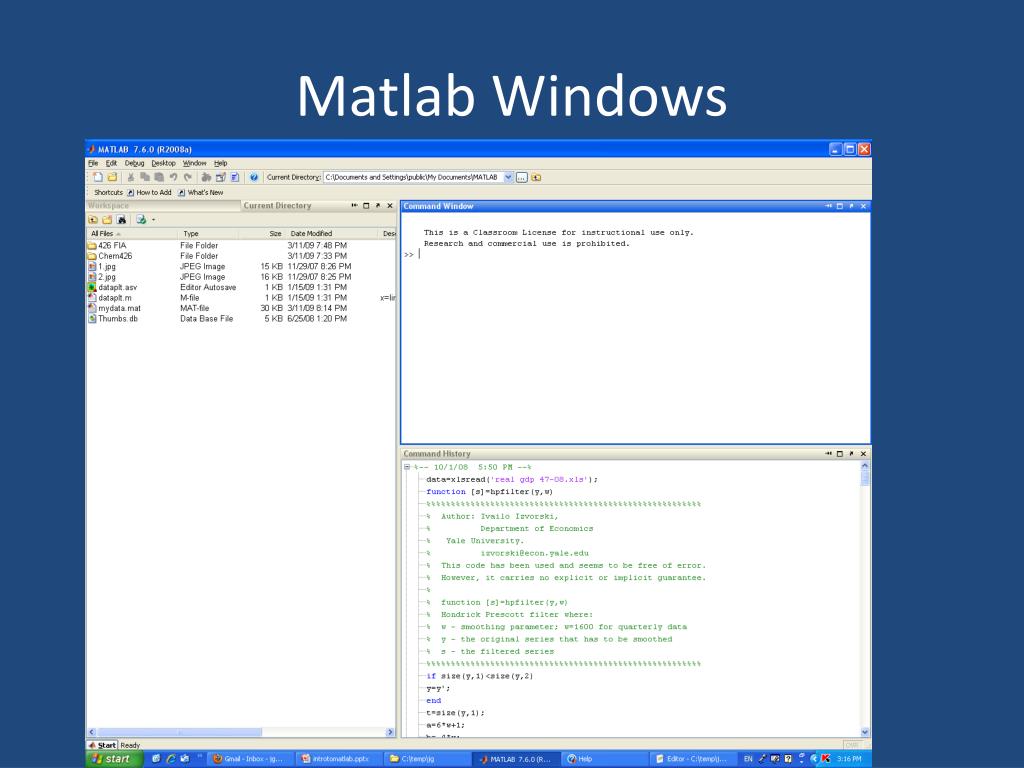The width and height of the screenshot is (1024, 768).
Task: Click the Paste toolbar icon
Action: pos(159,177)
